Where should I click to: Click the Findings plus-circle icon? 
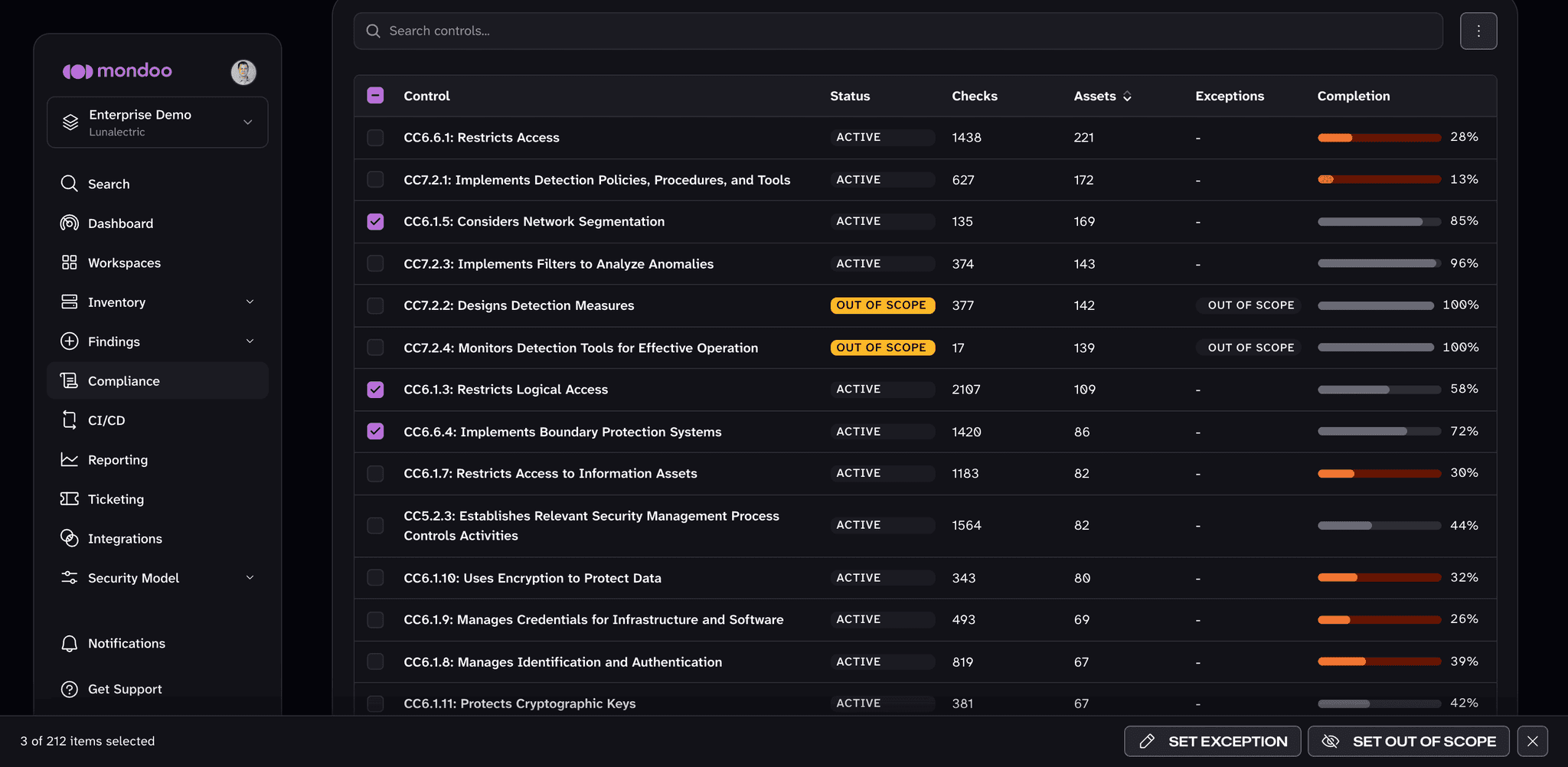70,341
